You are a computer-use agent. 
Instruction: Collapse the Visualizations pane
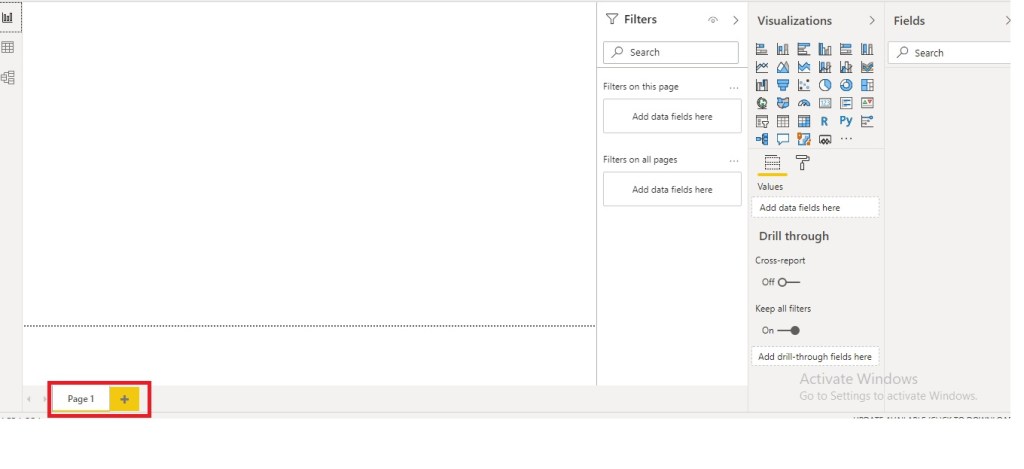coord(872,20)
